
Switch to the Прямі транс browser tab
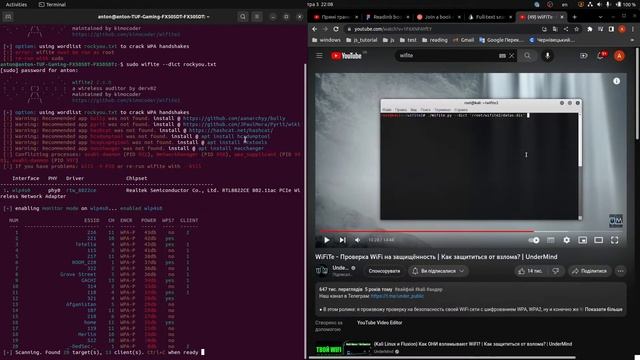(335, 17)
